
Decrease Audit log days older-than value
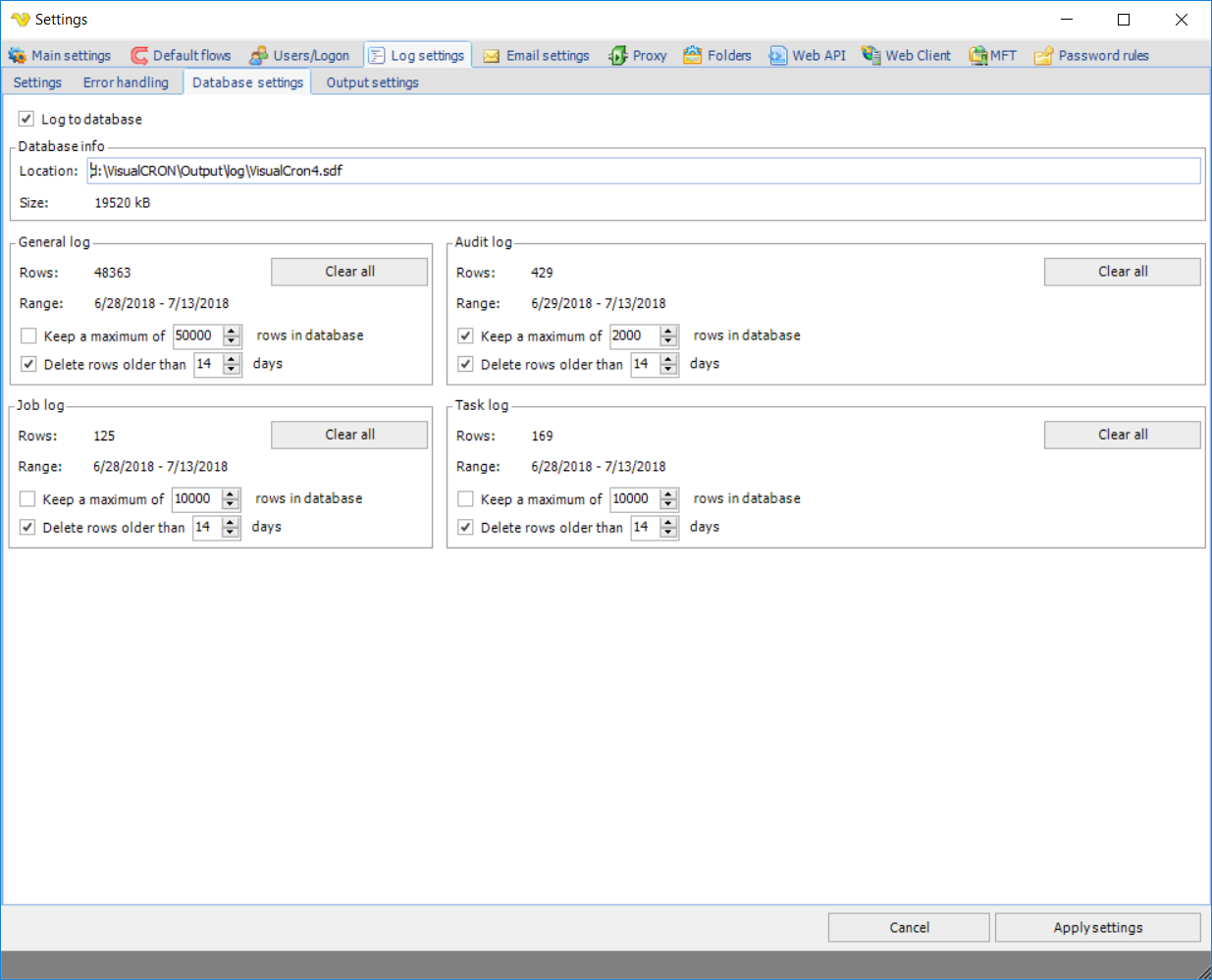pyautogui.click(x=668, y=370)
